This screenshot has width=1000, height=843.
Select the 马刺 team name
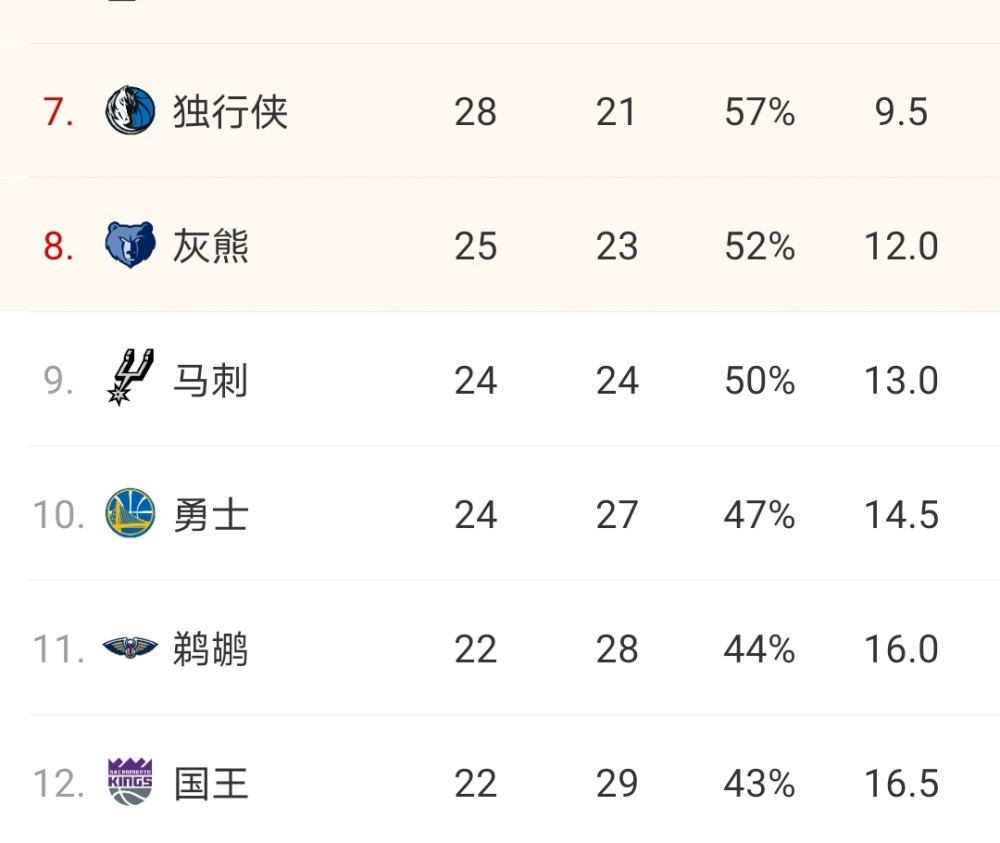coord(210,381)
